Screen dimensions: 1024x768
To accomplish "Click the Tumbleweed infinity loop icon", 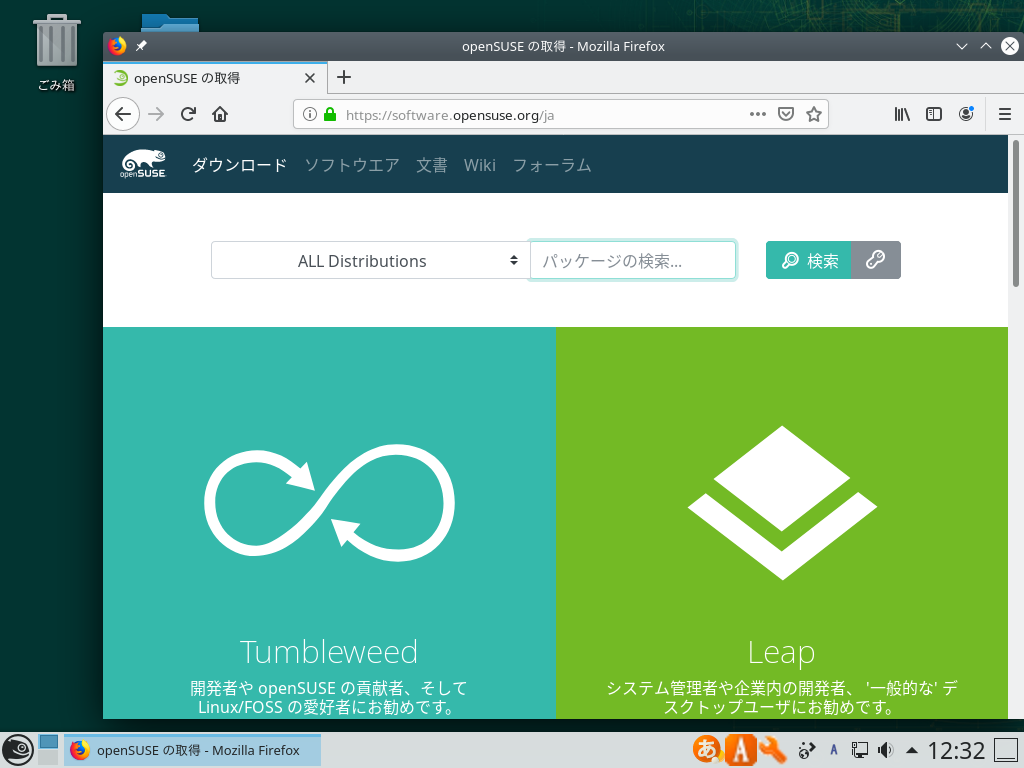I will [x=329, y=502].
